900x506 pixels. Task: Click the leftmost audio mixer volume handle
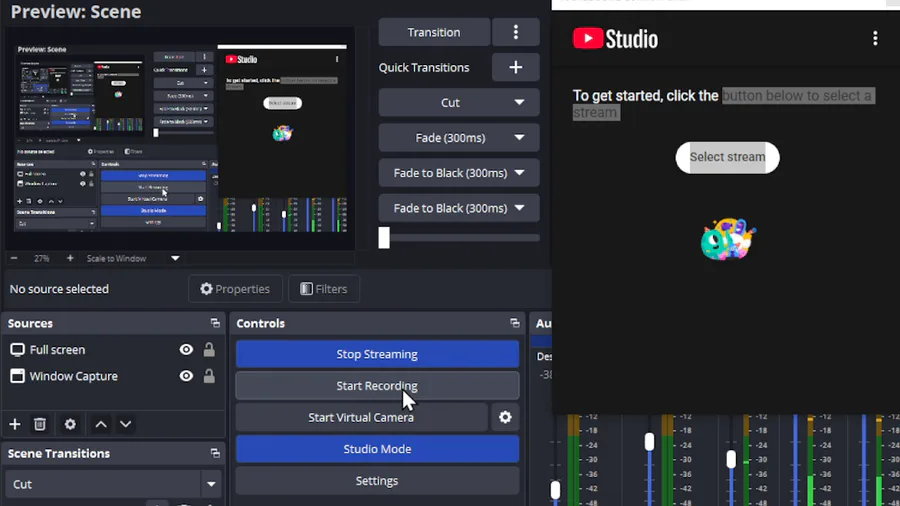(555, 490)
